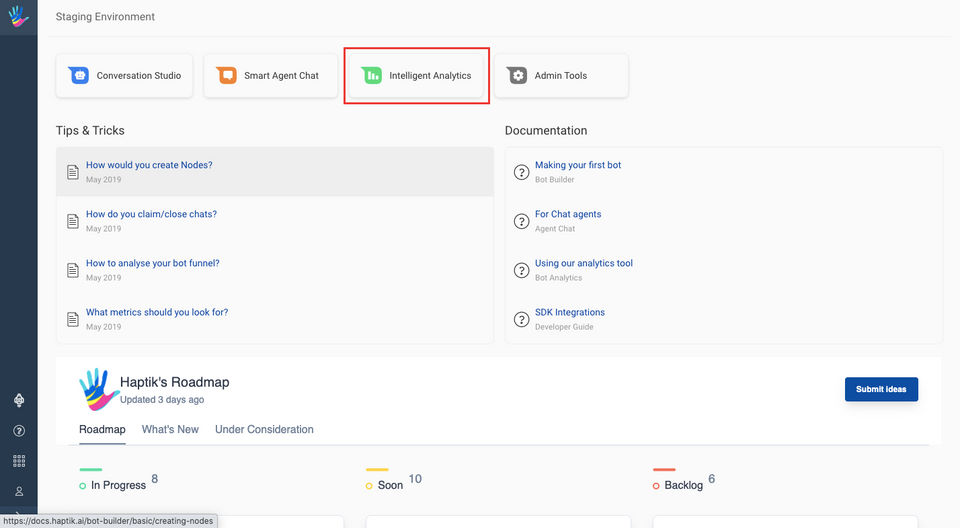
Task: Open the sidebar apps grid icon
Action: (x=19, y=461)
